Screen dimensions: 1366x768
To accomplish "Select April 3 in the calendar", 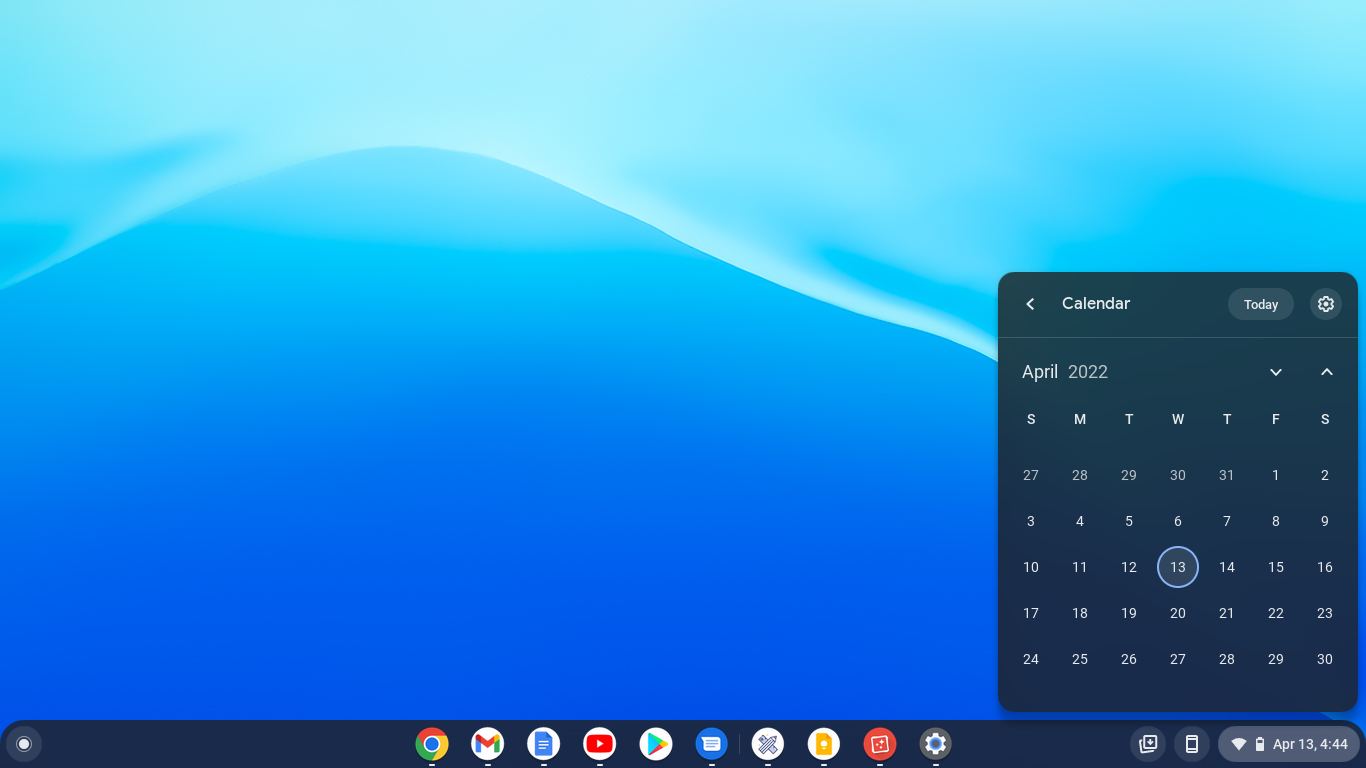I will coord(1031,521).
